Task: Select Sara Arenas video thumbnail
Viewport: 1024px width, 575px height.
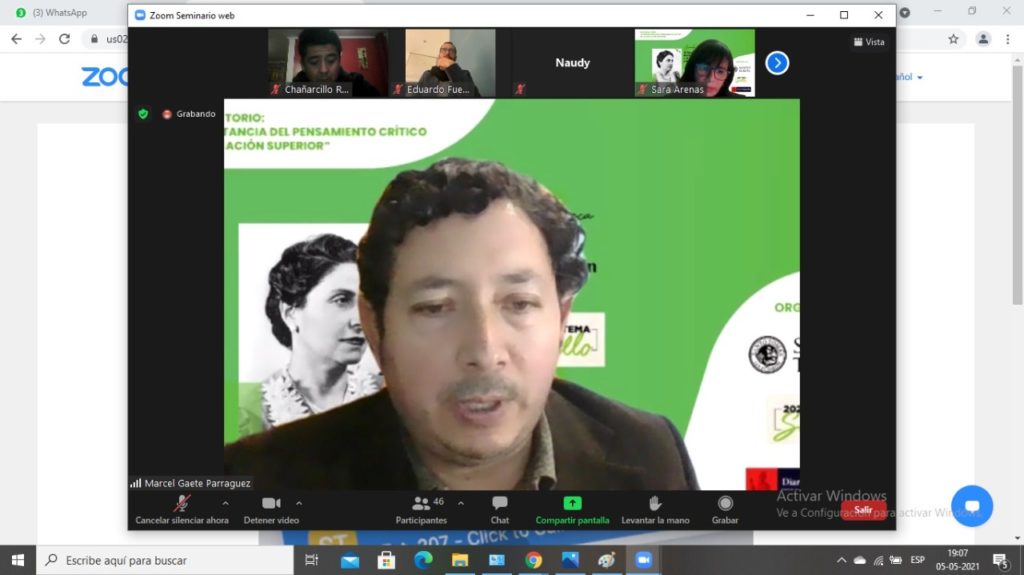Action: 694,62
